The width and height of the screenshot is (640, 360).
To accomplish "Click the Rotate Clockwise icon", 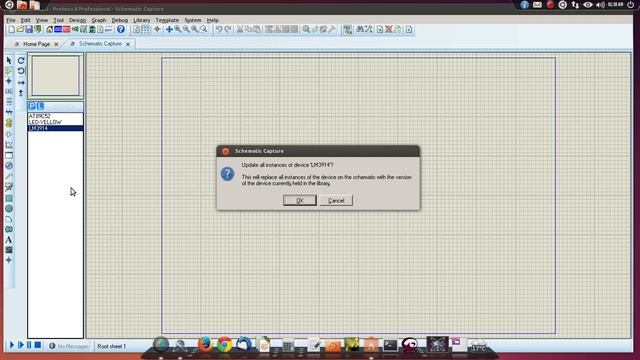I will pos(21,61).
